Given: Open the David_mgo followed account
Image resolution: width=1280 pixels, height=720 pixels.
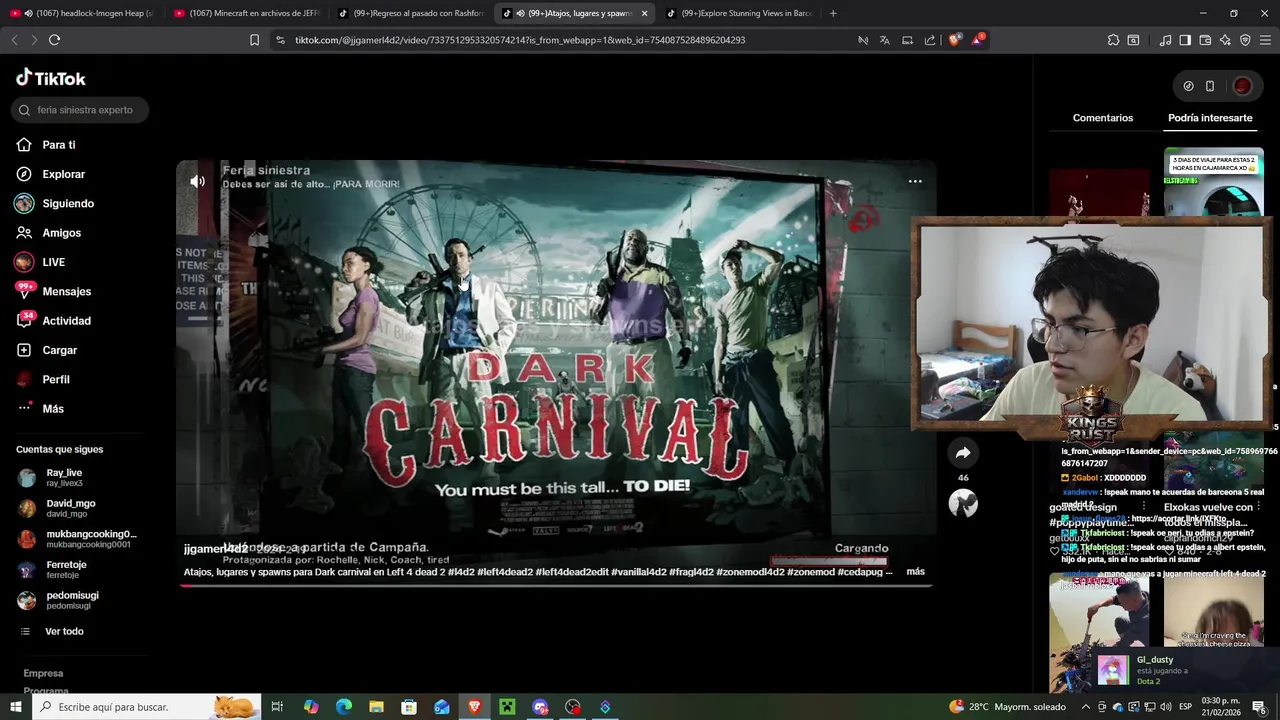Looking at the screenshot, I should click(x=70, y=508).
